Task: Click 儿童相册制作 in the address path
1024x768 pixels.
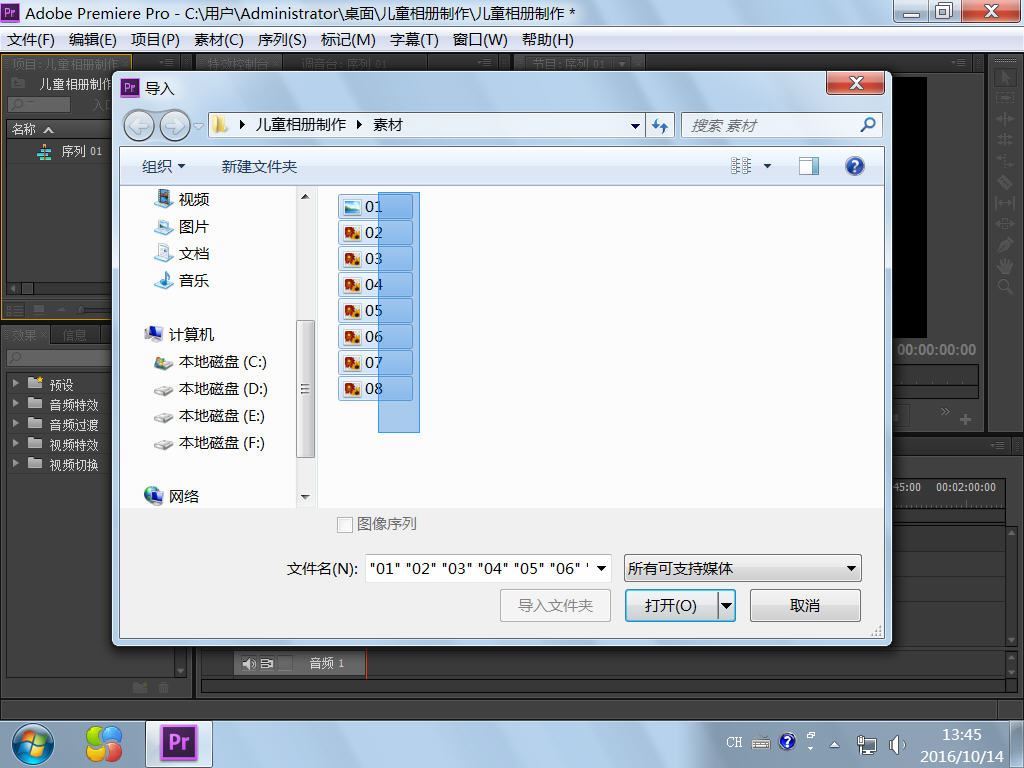Action: (300, 125)
